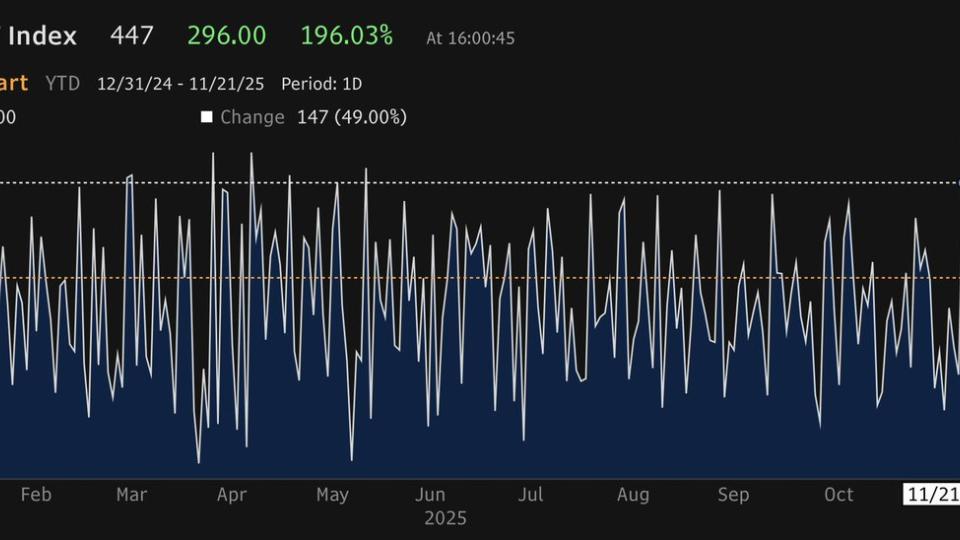Click the Oct label on time axis
The image size is (960, 540).
coord(838,494)
